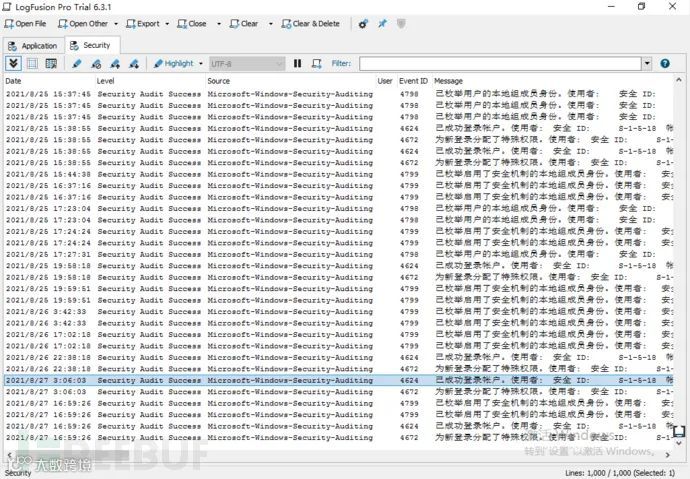This screenshot has height=479, width=690.
Task: Click the bookmark icon at bottom right
Action: coord(679,431)
